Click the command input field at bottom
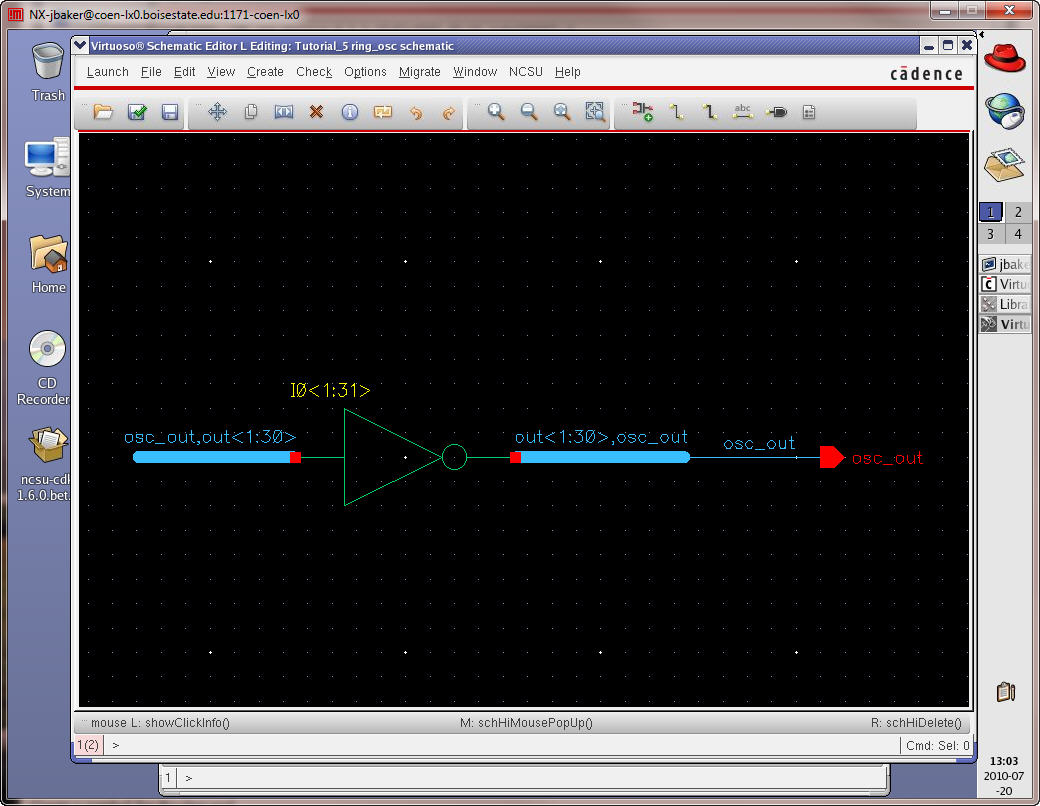Image resolution: width=1040 pixels, height=806 pixels. pyautogui.click(x=500, y=745)
